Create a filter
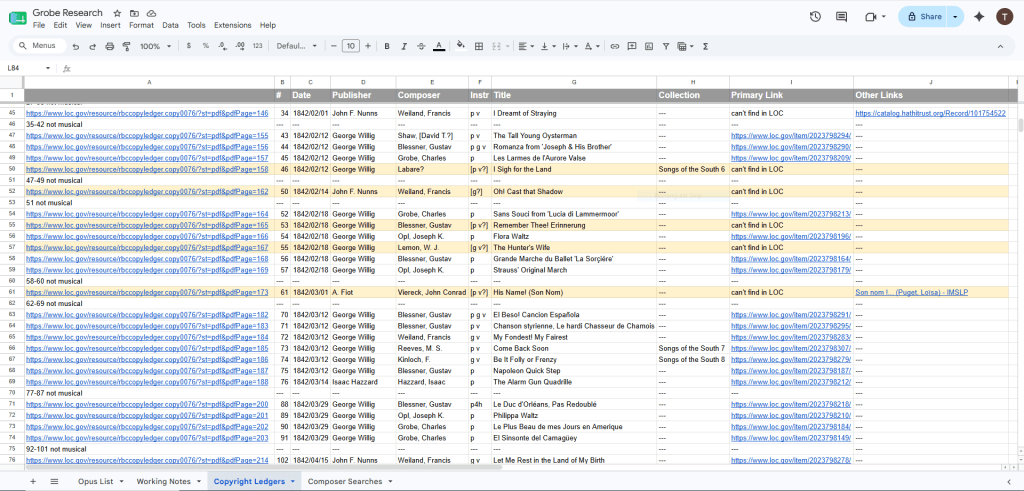Viewport: 1024px width, 491px height. click(665, 46)
